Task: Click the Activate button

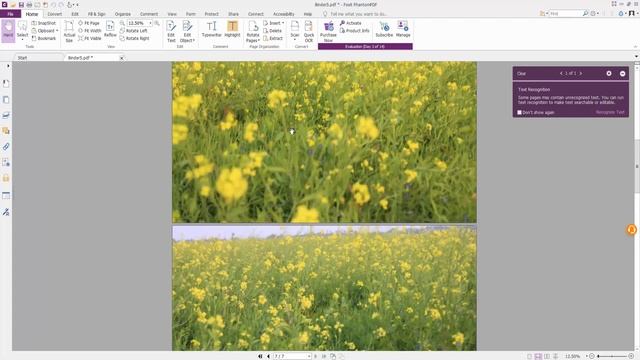Action: [x=351, y=23]
